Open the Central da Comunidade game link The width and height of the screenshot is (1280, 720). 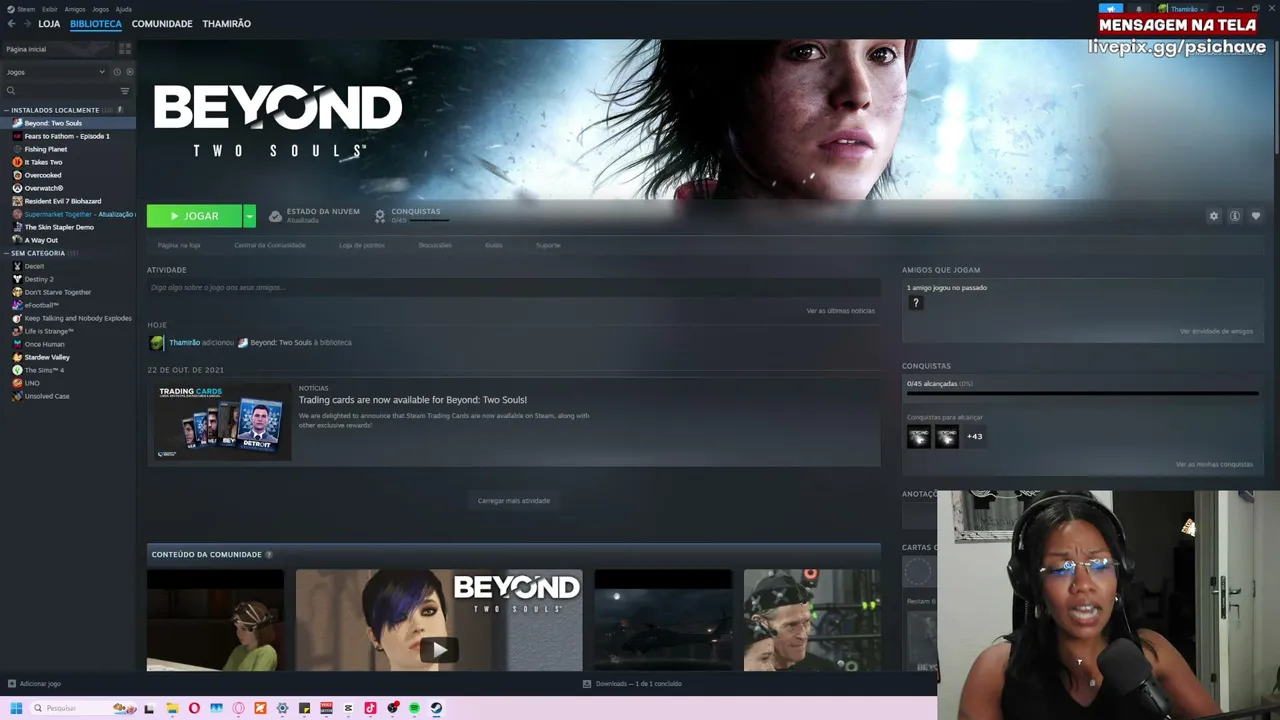270,245
